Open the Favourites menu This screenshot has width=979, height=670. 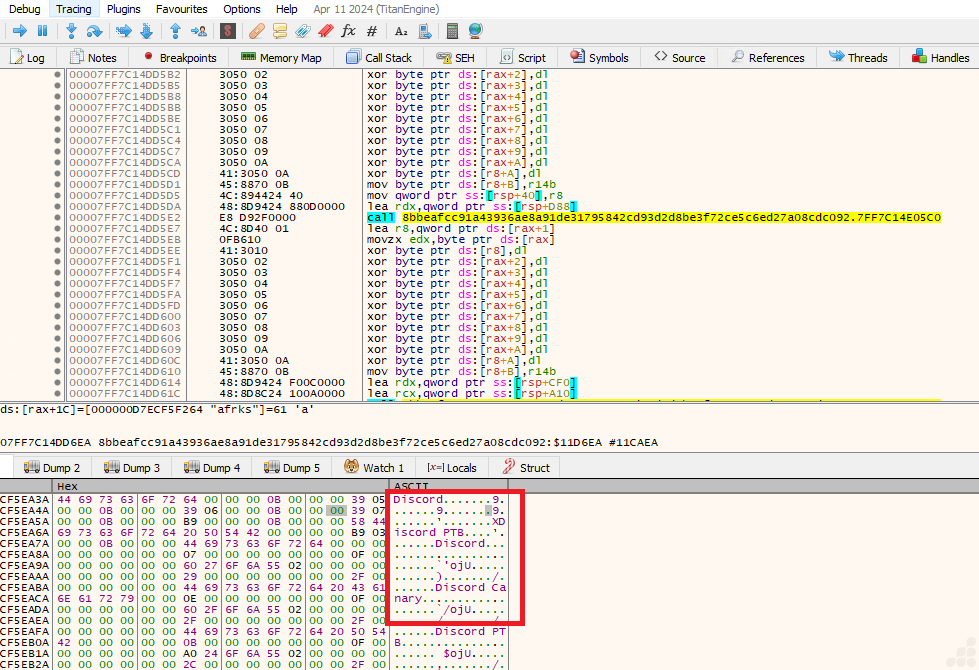[x=181, y=9]
